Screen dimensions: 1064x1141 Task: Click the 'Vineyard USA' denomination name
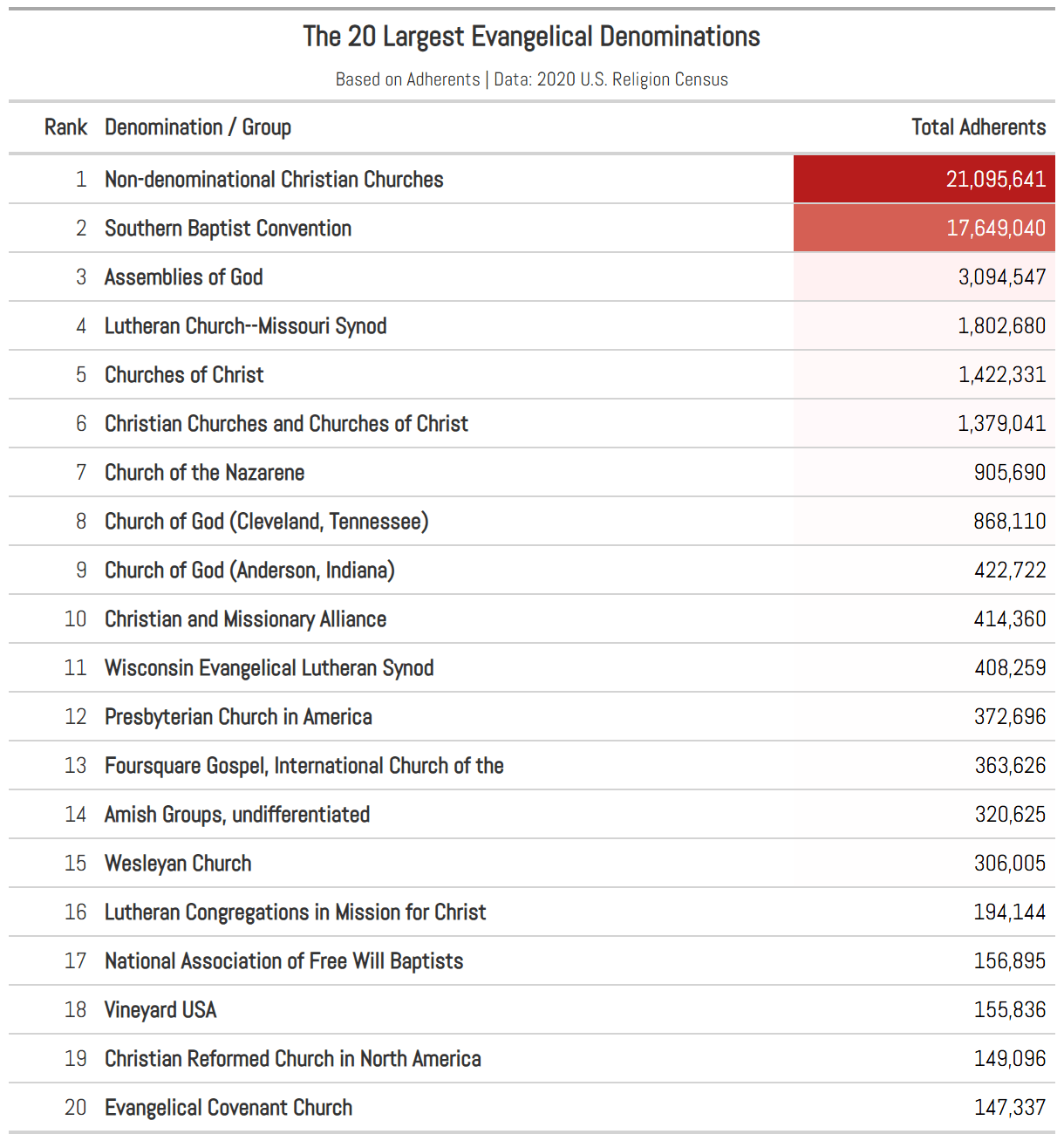click(x=160, y=1009)
